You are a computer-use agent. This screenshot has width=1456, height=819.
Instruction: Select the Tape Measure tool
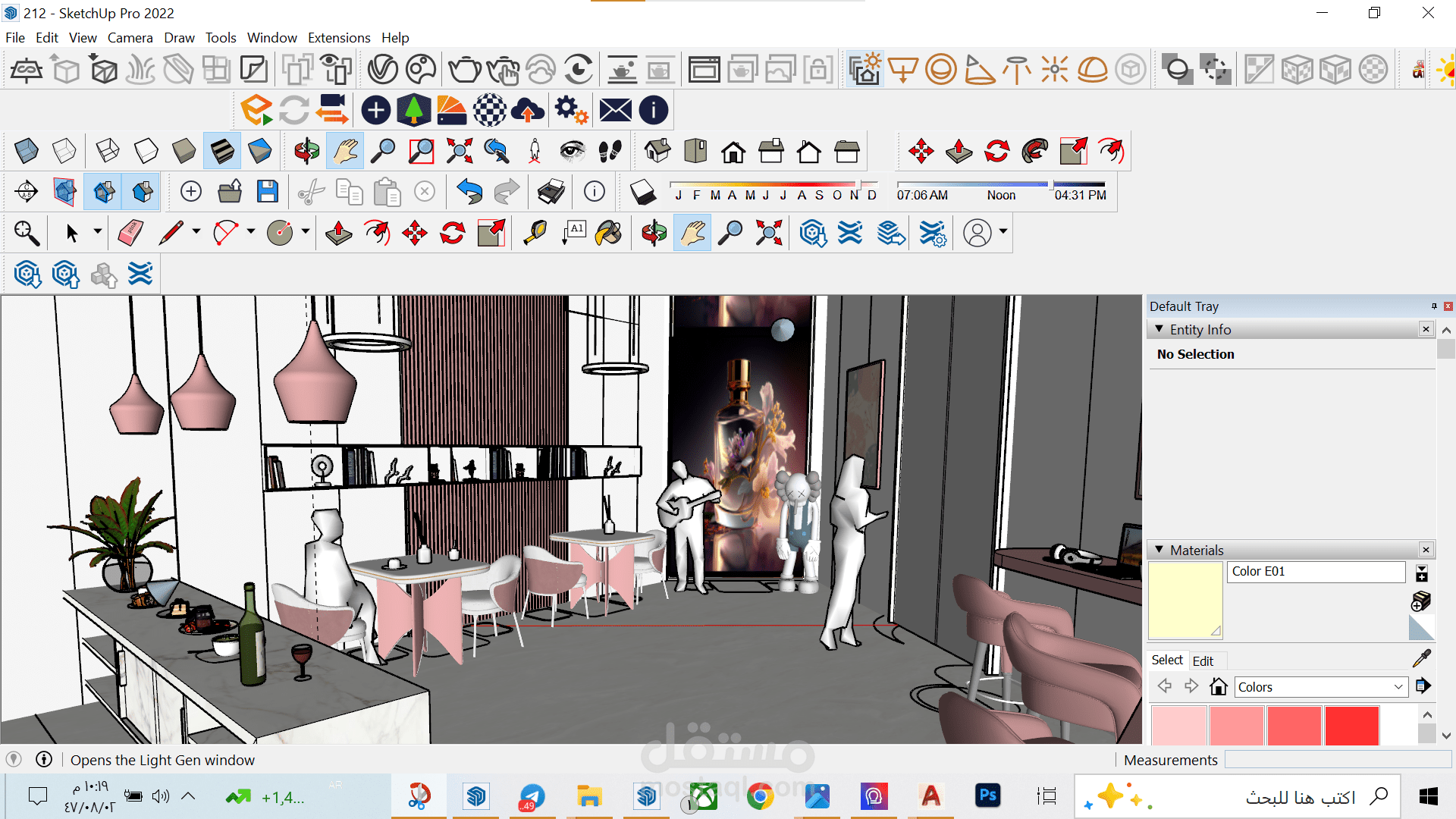535,233
